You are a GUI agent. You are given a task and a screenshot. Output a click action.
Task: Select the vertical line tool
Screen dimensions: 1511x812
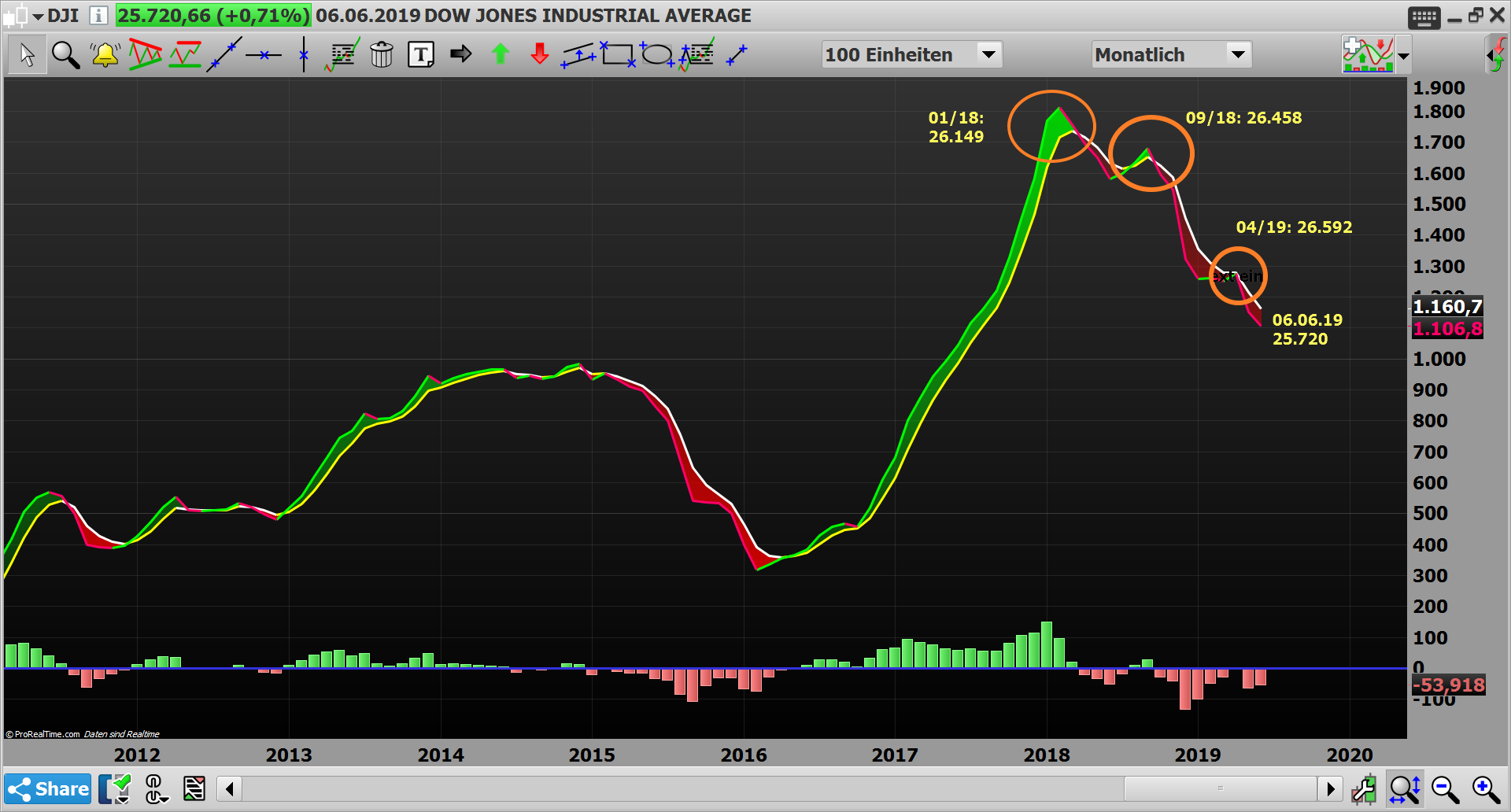(x=304, y=55)
